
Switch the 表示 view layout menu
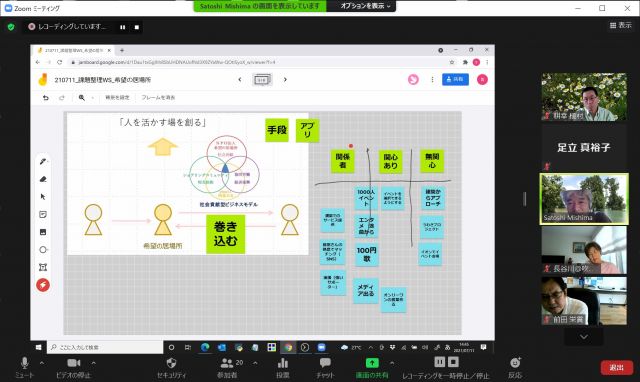[x=620, y=25]
